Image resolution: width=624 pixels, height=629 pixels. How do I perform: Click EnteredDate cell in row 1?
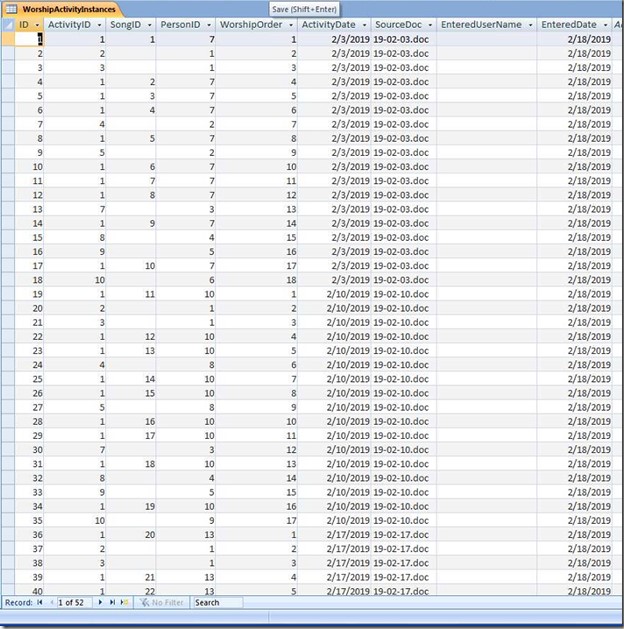pos(575,39)
